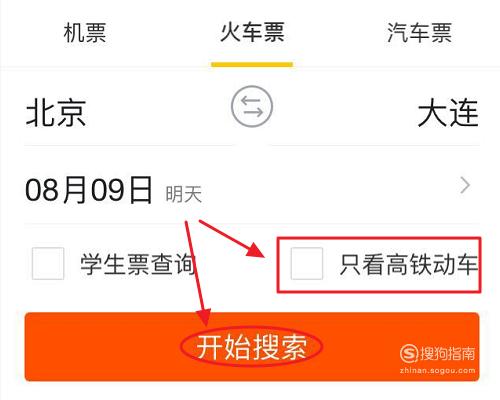Open the 汽车票 tab
The image size is (500, 400).
[419, 33]
